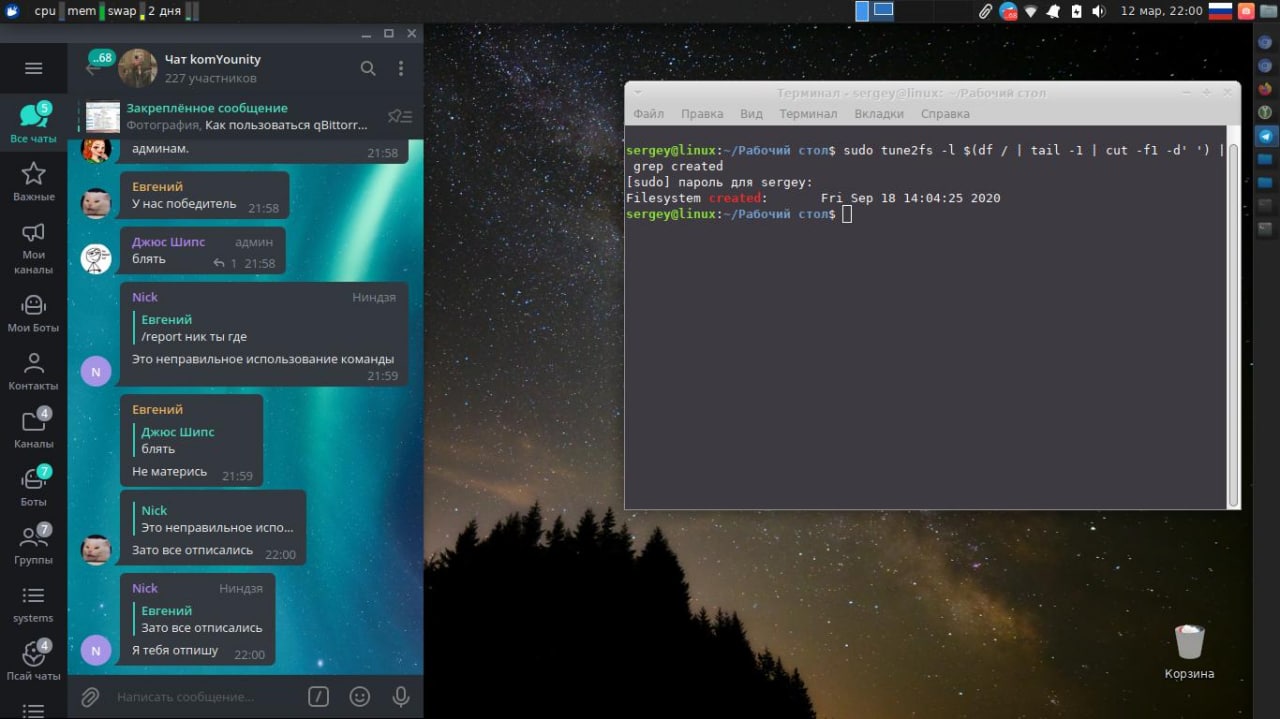Switch to the first workspace in the pager
Viewport: 1280px width, 719px height.
(862, 11)
